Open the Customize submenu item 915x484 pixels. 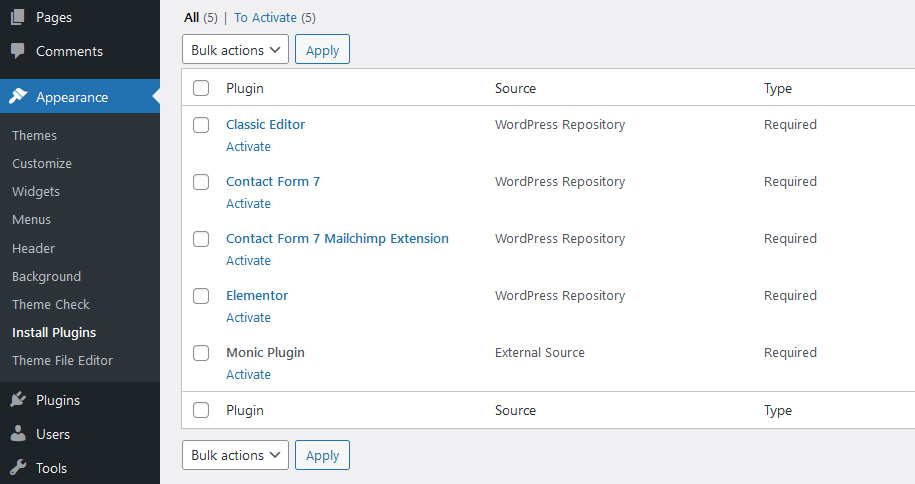[x=42, y=163]
